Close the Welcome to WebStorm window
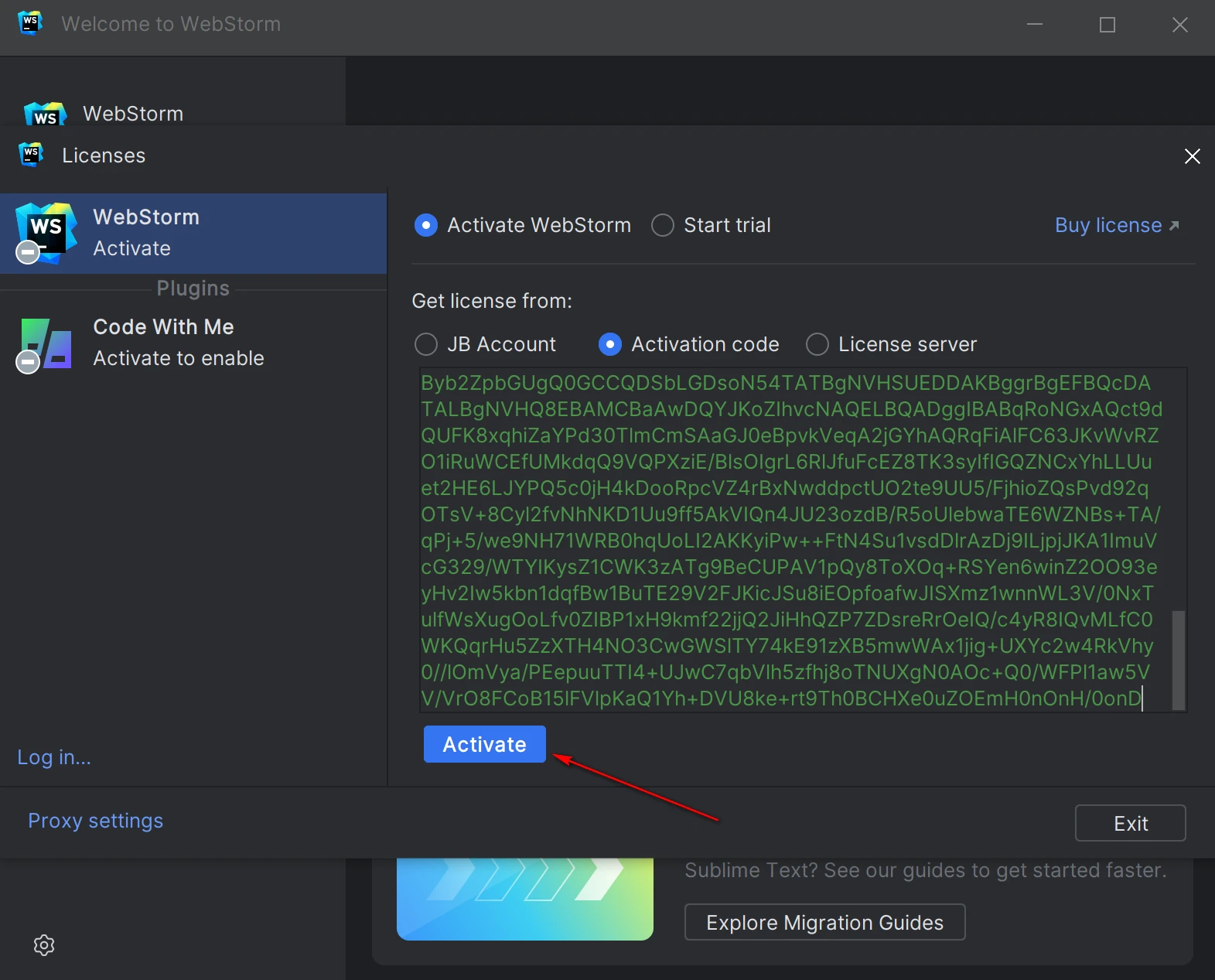 tap(1180, 25)
